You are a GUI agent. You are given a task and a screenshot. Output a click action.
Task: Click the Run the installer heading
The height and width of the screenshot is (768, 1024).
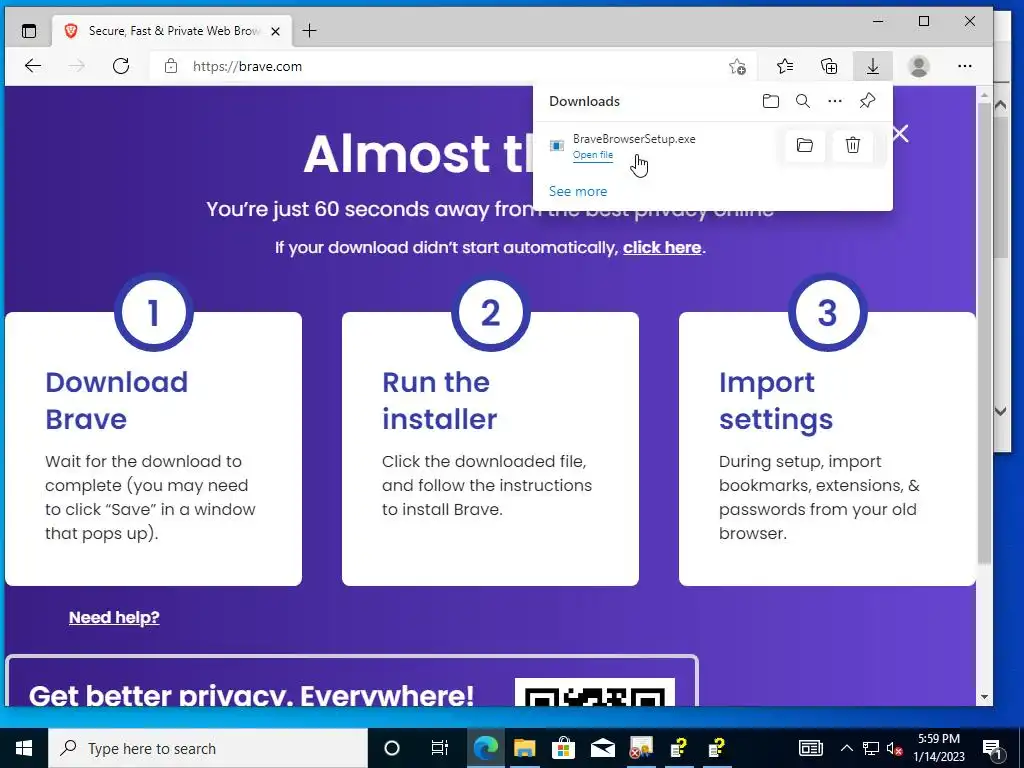[x=440, y=400]
